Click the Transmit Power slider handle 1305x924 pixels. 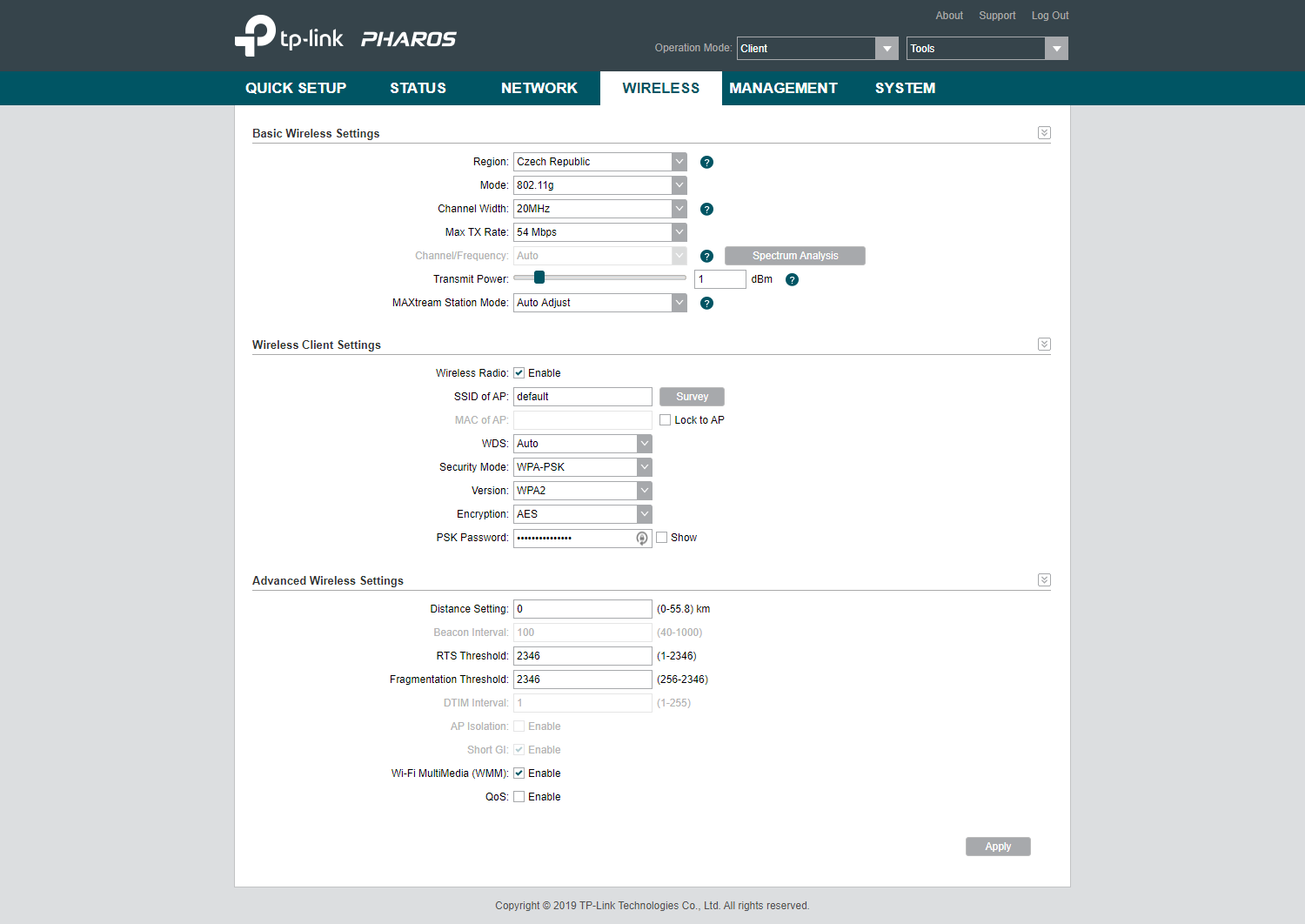tap(539, 278)
